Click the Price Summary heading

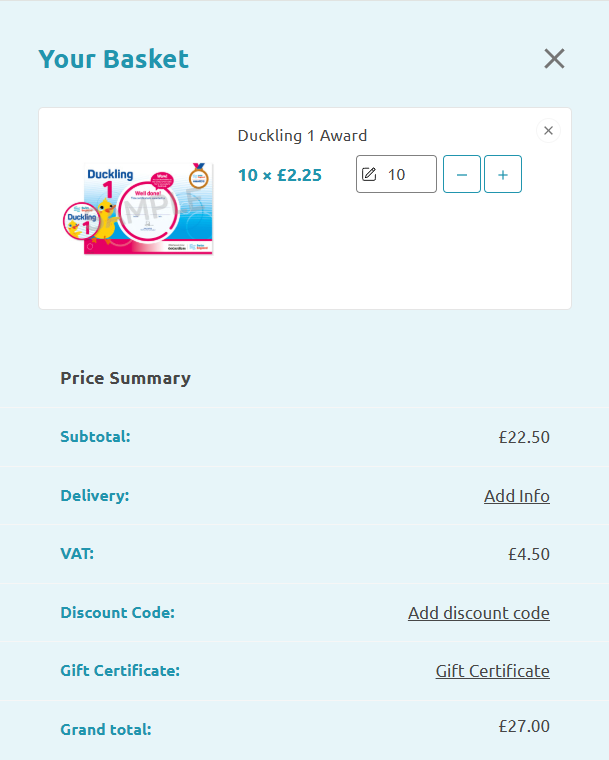(126, 378)
